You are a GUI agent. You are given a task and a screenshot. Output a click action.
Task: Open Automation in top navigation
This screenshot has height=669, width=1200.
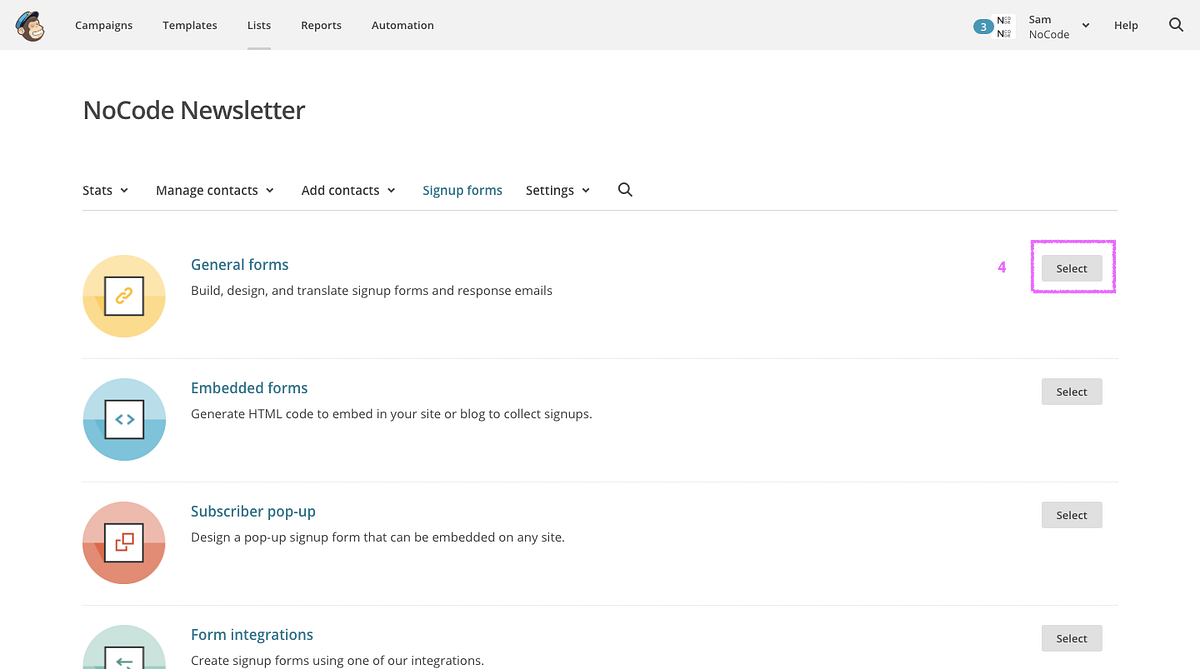point(403,25)
